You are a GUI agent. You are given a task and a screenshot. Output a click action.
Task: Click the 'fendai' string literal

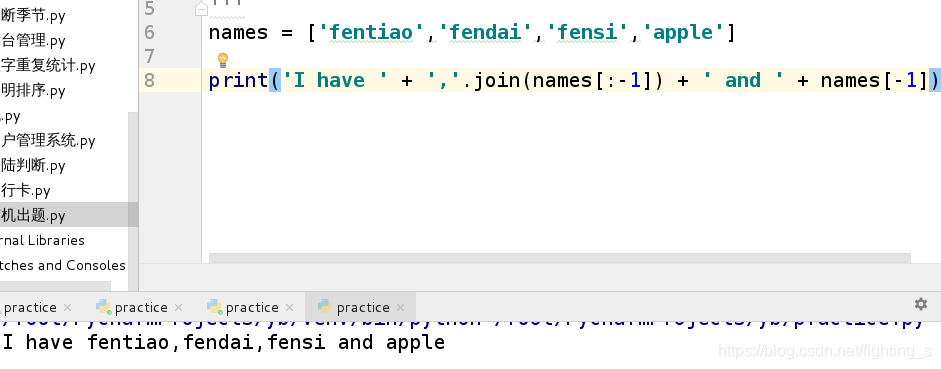486,32
